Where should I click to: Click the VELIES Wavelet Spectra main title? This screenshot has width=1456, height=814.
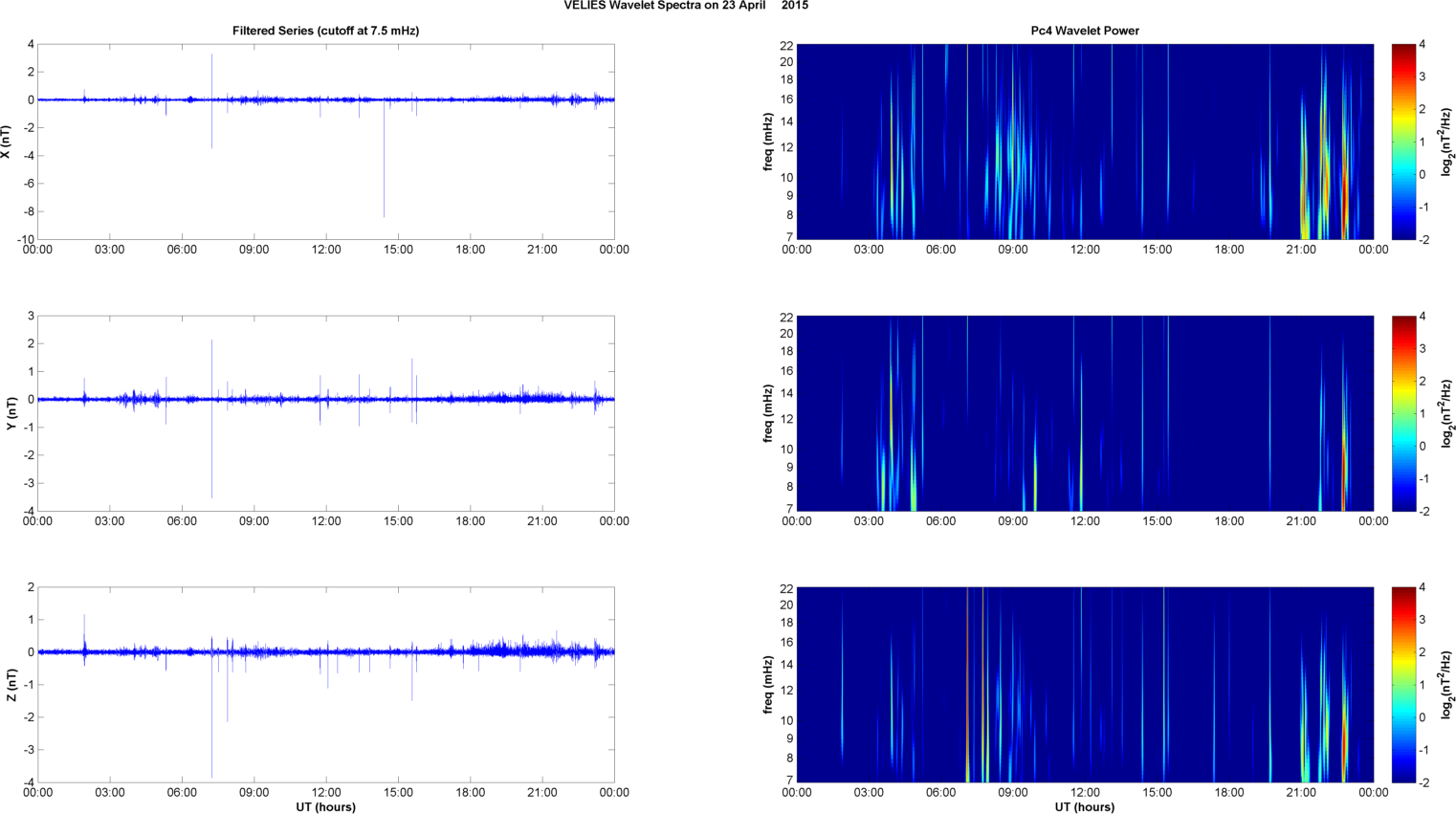685,6
